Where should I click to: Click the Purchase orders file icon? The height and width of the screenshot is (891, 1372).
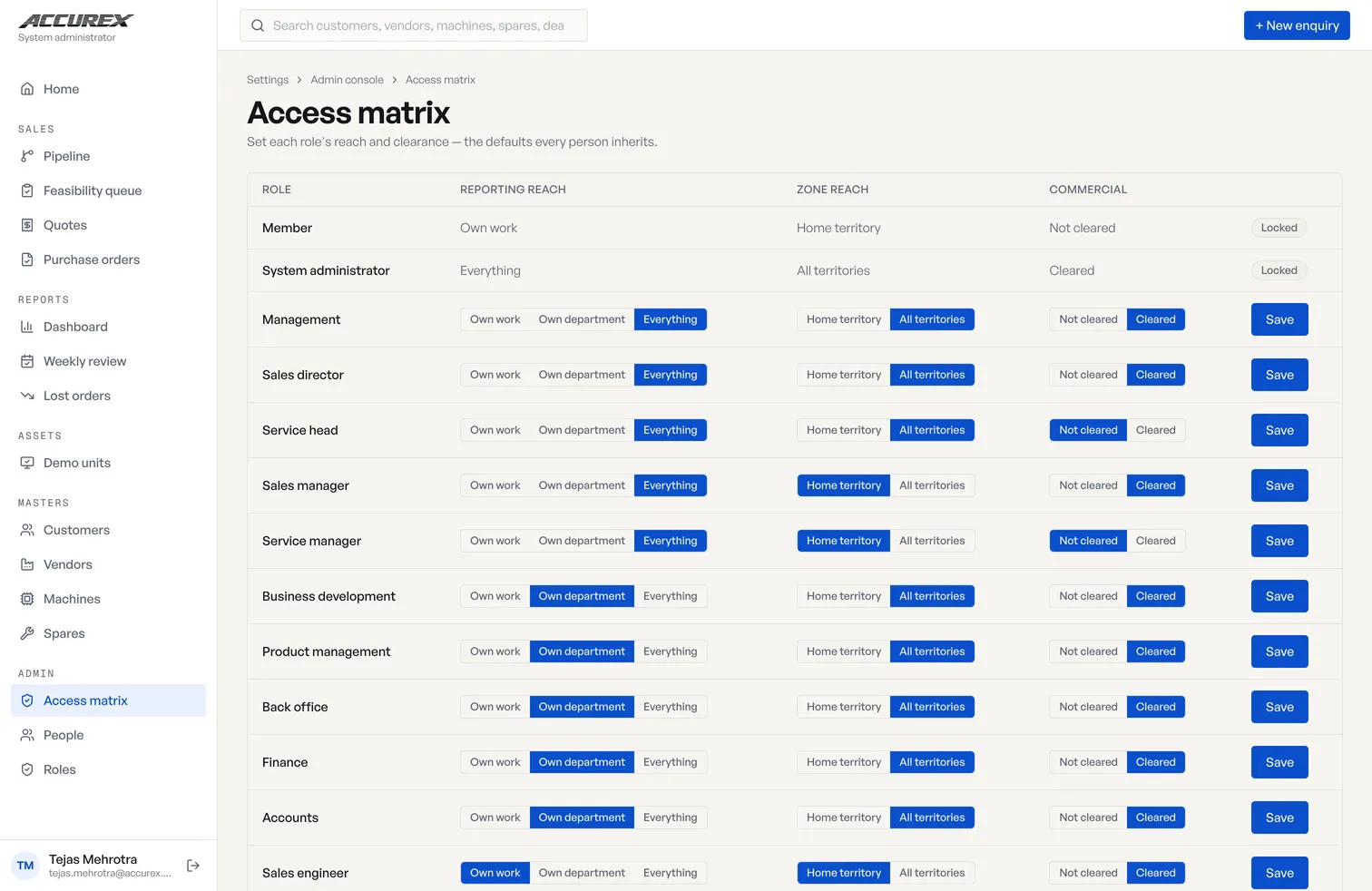tap(27, 259)
